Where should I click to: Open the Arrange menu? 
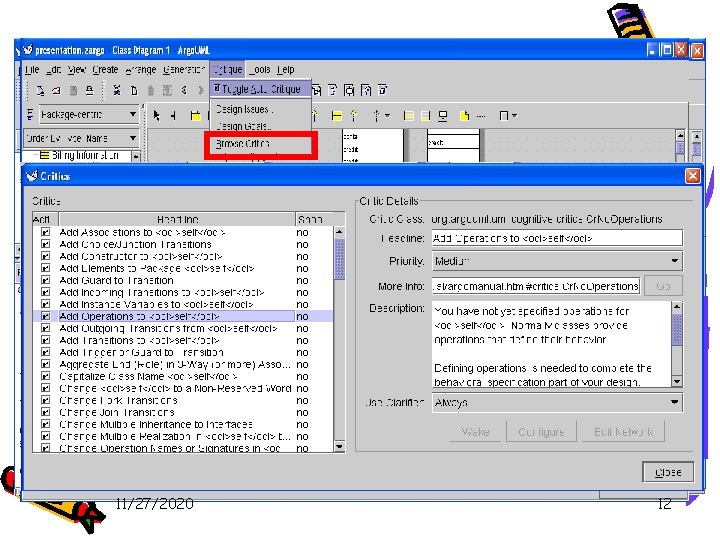click(141, 70)
